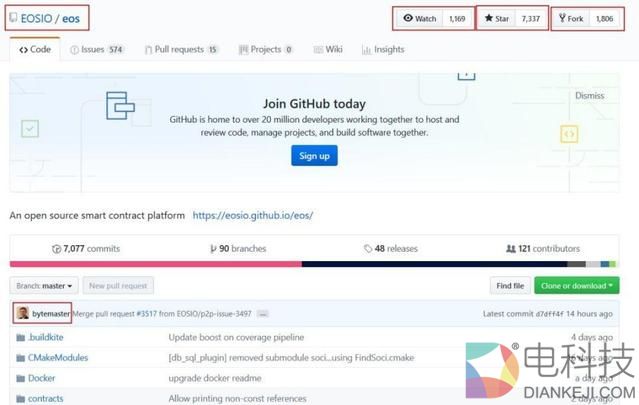Expand the Clone or download dropdown
The height and width of the screenshot is (405, 639).
[576, 286]
